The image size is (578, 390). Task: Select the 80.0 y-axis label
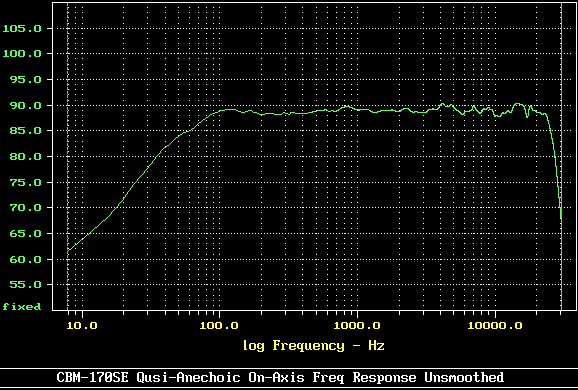25,157
